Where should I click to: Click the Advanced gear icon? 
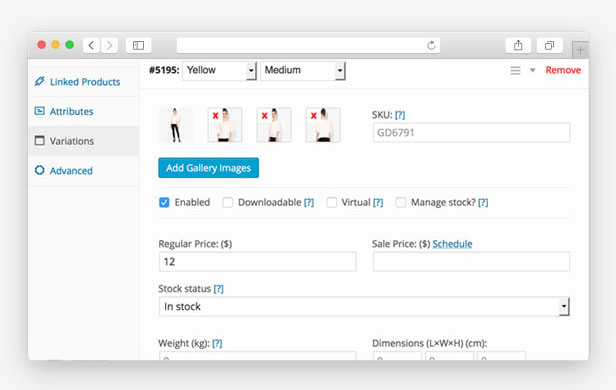39,170
